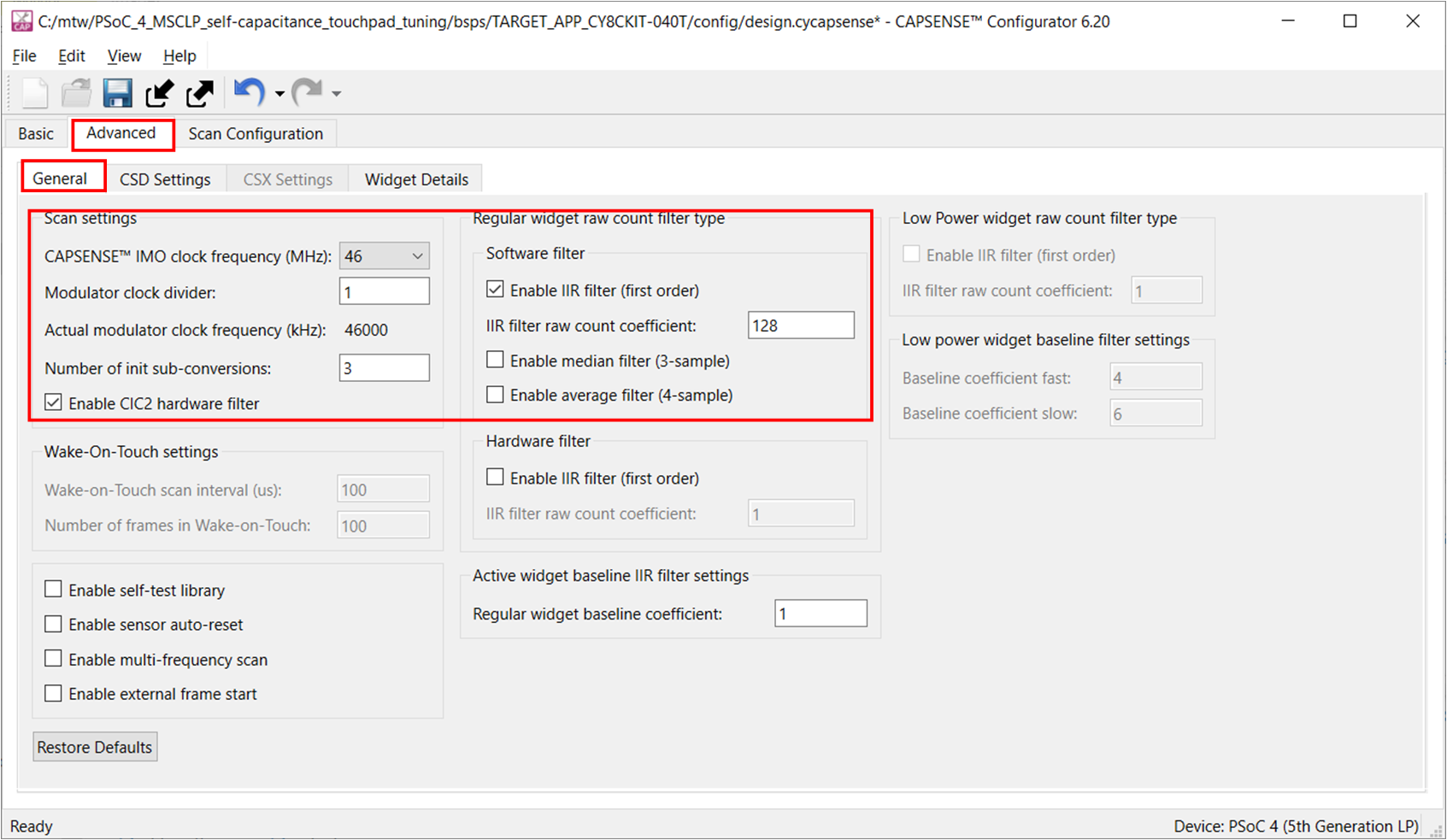The image size is (1447, 840).
Task: Open the View menu
Action: point(124,56)
